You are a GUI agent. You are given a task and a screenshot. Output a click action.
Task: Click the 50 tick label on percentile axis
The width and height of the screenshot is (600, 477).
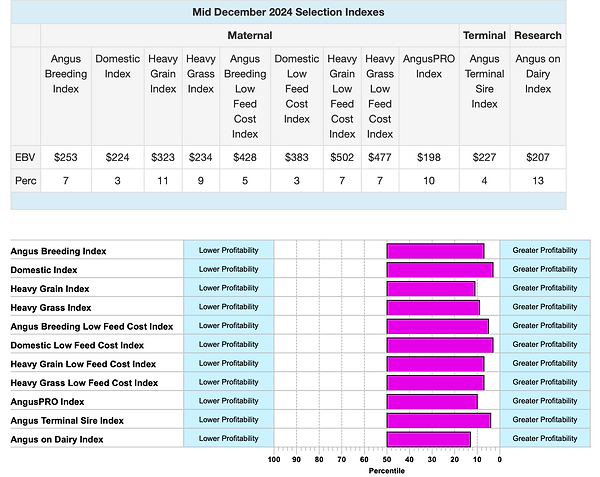point(386,459)
